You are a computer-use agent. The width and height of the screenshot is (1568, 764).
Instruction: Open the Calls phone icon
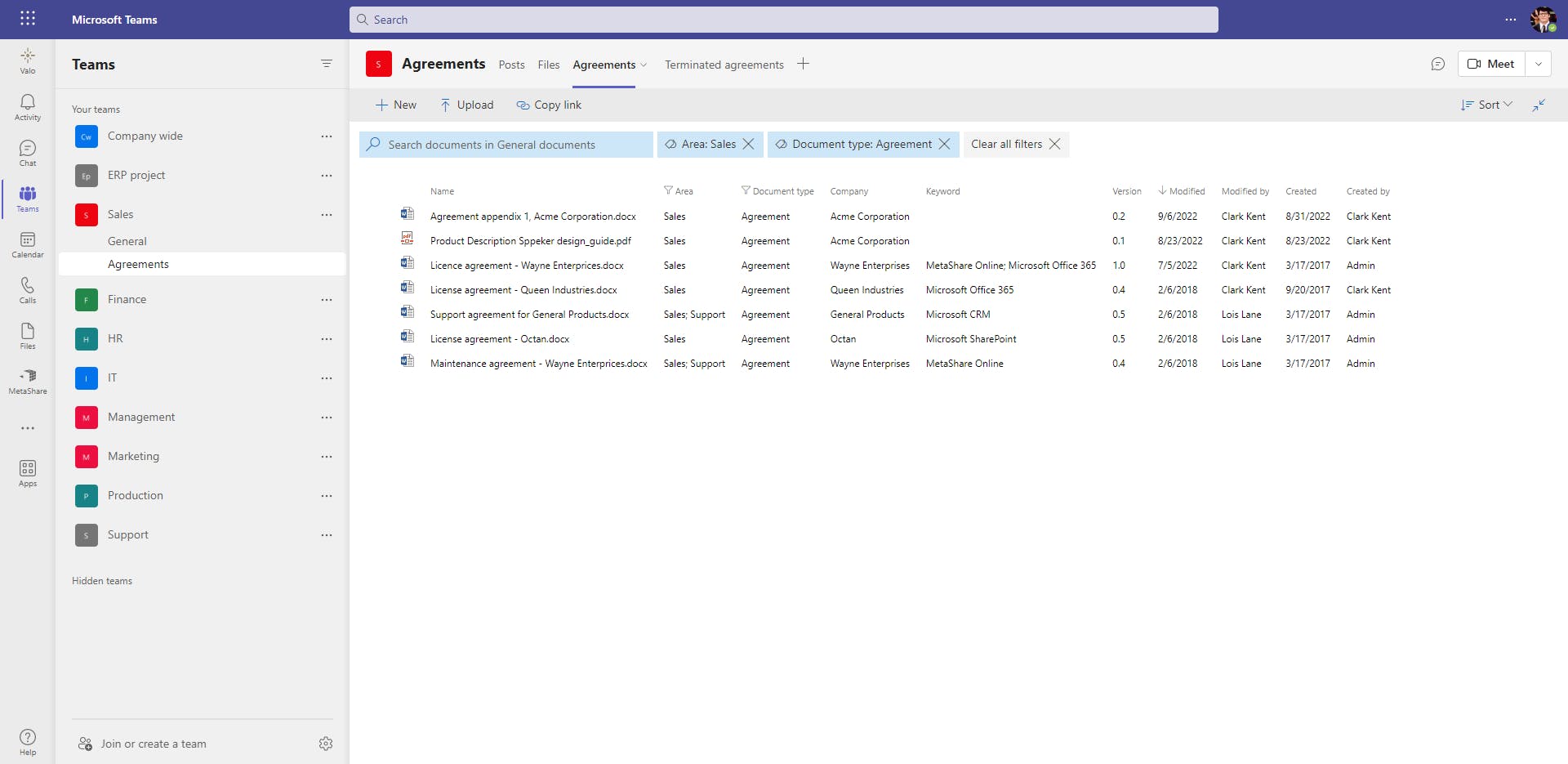28,289
